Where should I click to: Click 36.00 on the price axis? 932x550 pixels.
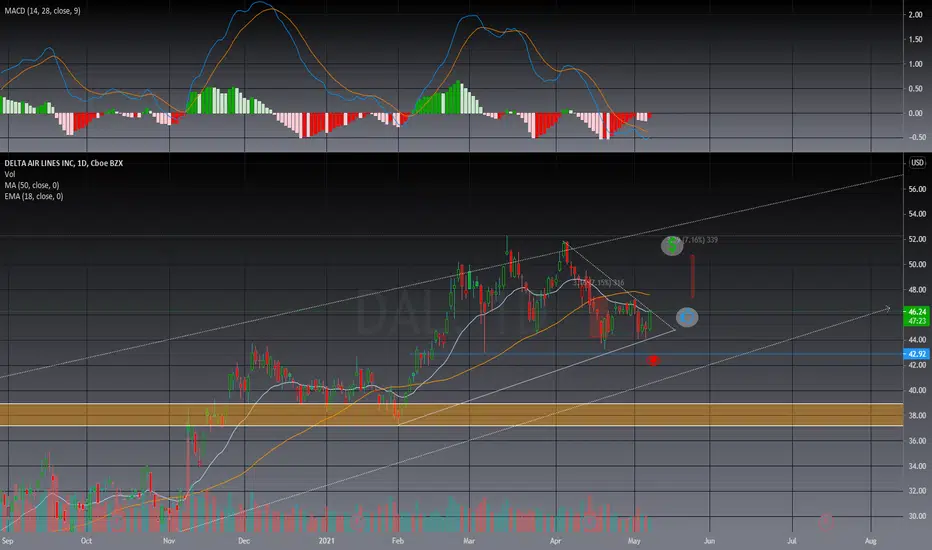pos(917,441)
